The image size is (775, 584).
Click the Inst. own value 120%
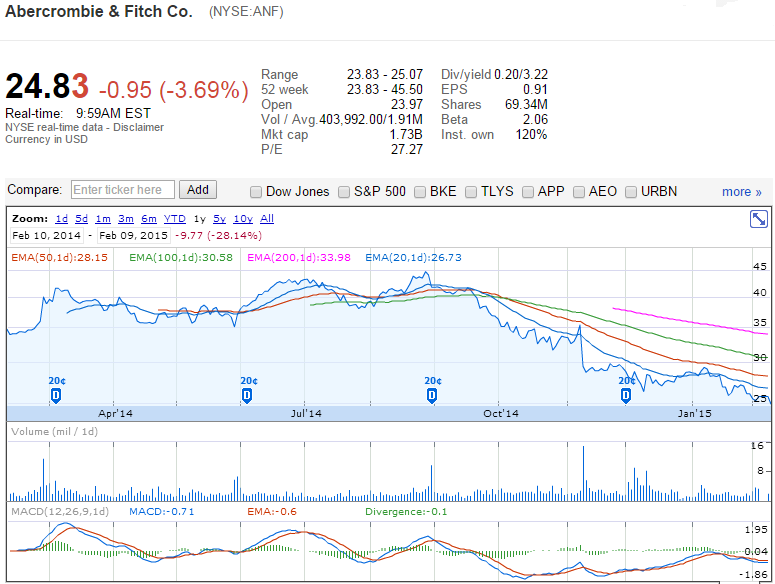point(531,134)
